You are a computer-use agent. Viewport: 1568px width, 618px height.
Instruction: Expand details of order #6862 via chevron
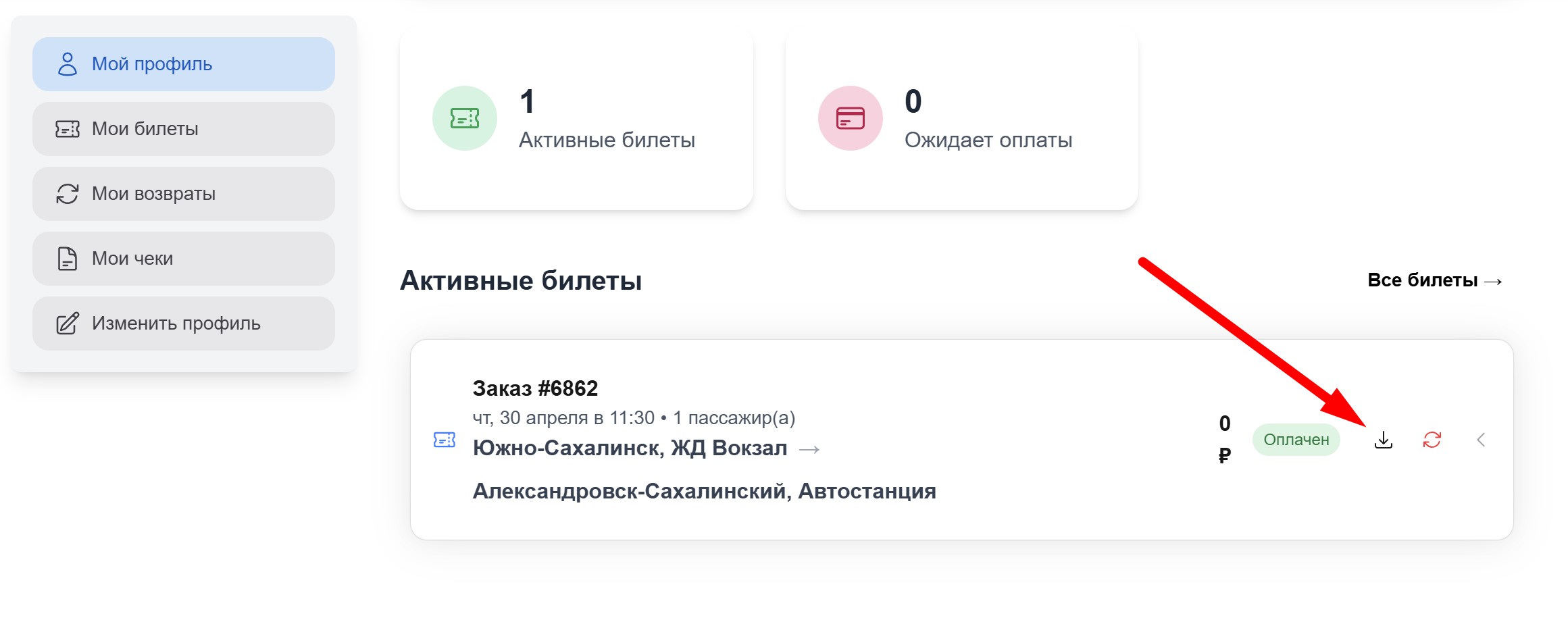(1482, 440)
